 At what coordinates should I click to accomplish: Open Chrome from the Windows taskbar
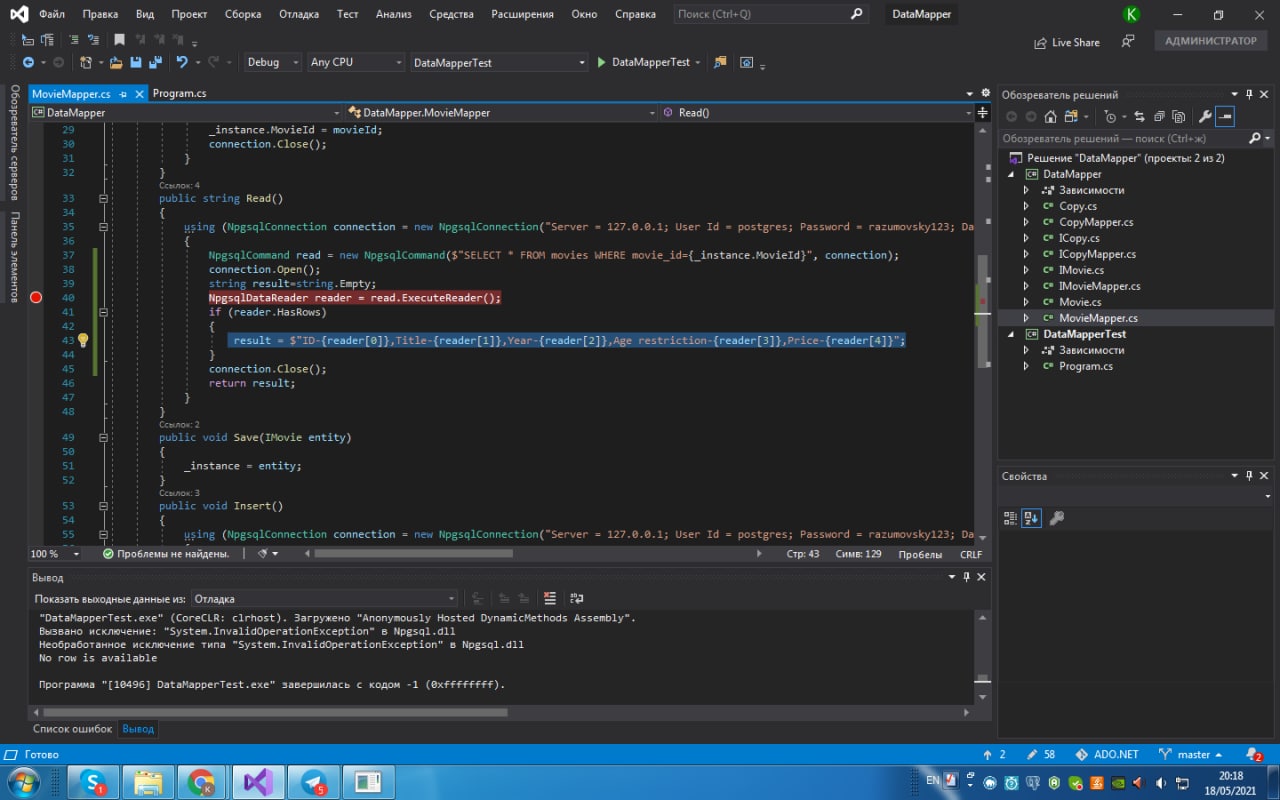pos(201,782)
